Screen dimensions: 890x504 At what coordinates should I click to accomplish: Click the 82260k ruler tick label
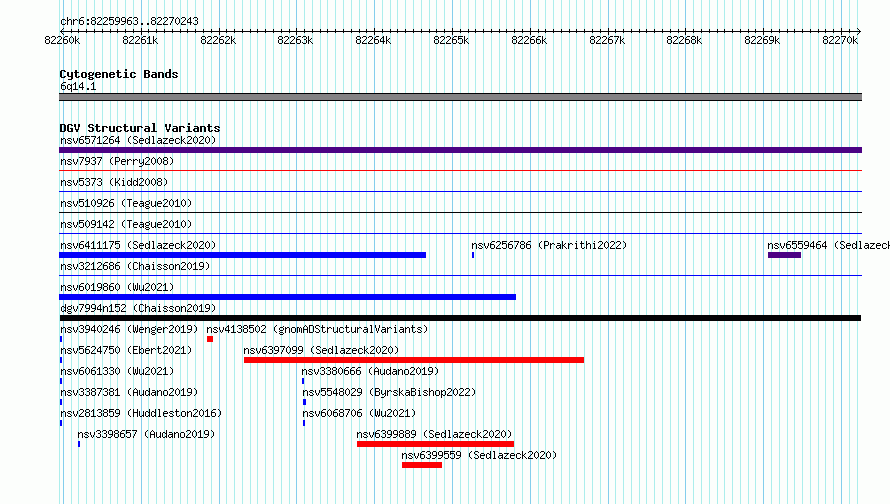pyautogui.click(x=62, y=40)
